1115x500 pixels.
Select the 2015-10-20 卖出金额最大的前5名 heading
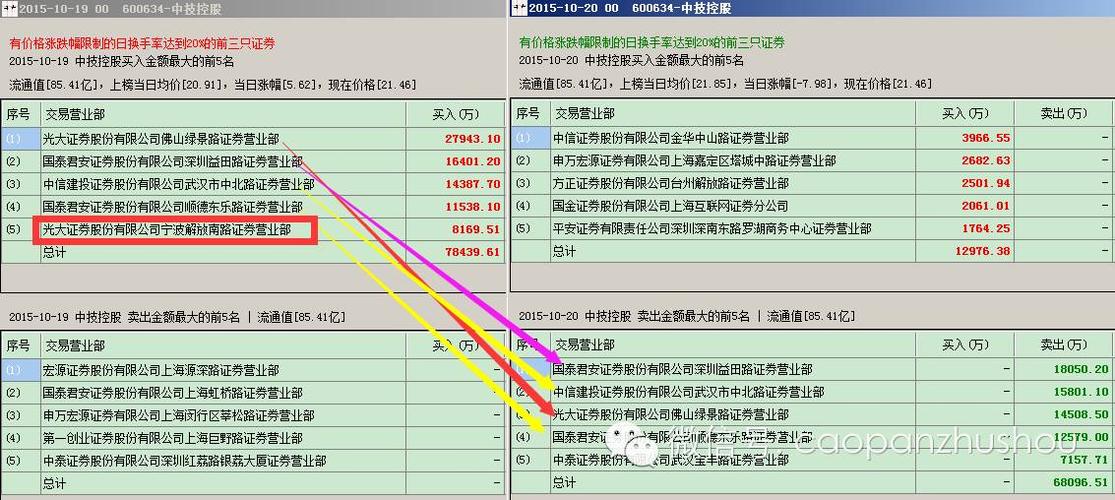pyautogui.click(x=687, y=316)
